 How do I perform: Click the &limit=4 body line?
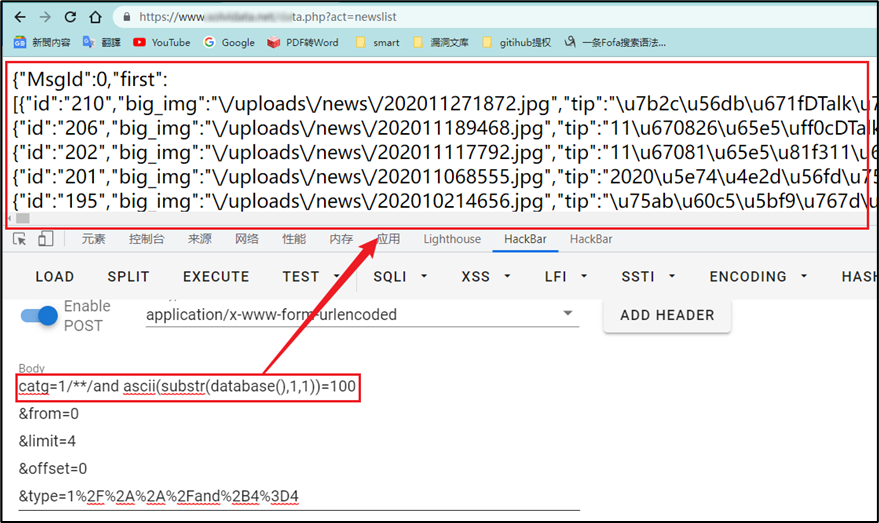47,442
